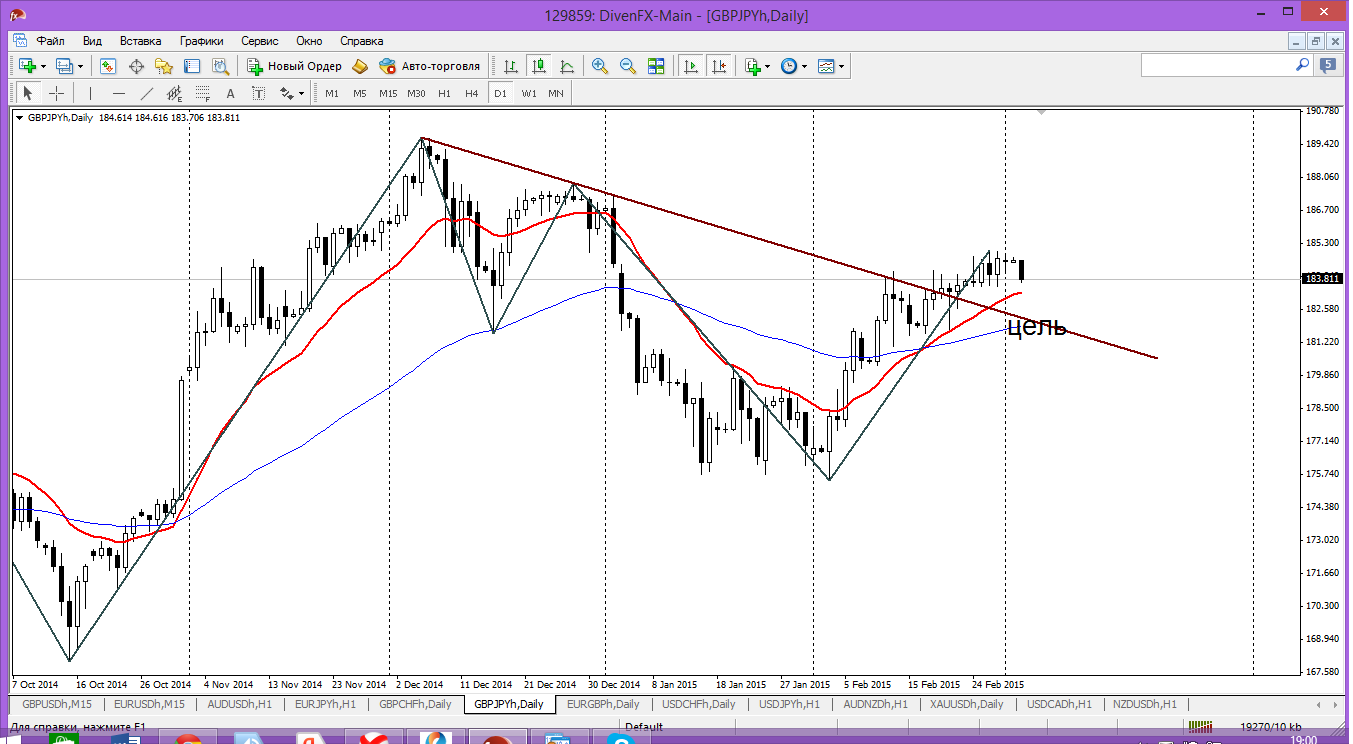Click the Новый Ордер button
Screen dimensions: 1353x744
point(294,66)
